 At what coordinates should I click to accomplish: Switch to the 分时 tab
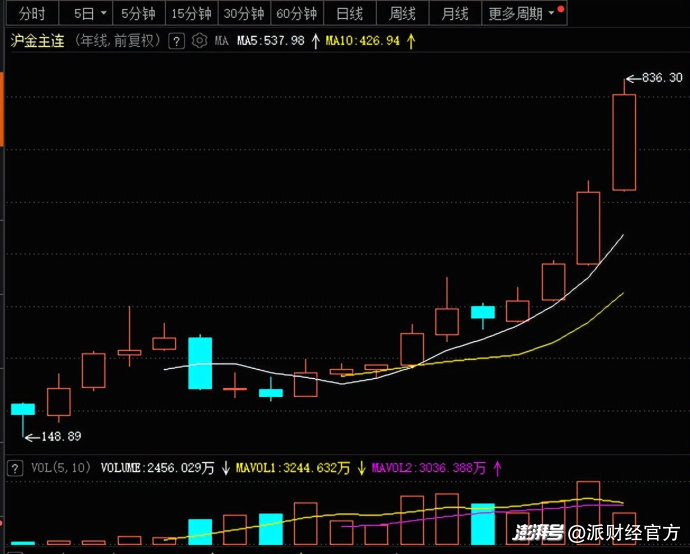coord(32,14)
